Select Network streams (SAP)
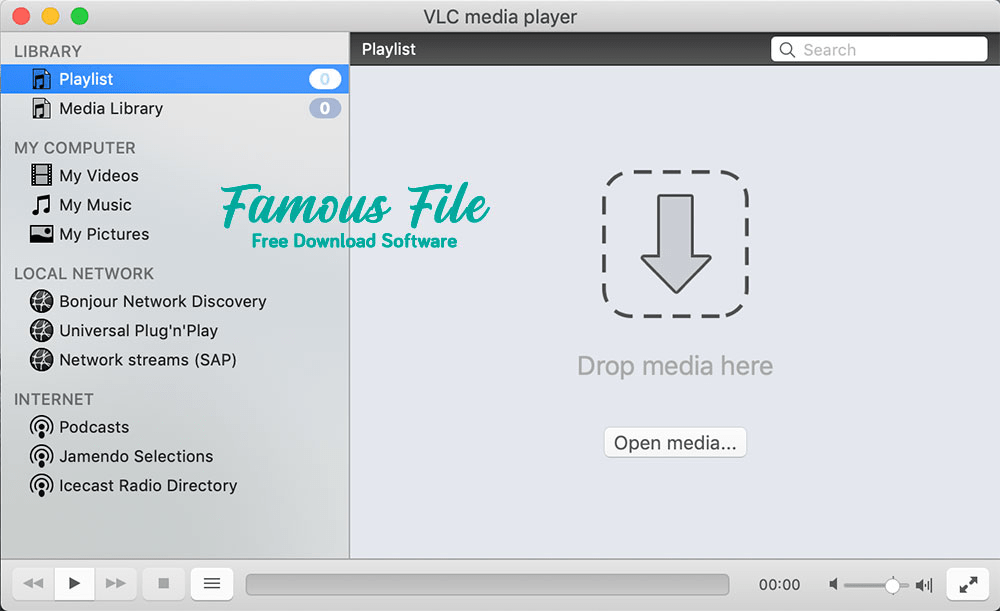 tap(145, 360)
